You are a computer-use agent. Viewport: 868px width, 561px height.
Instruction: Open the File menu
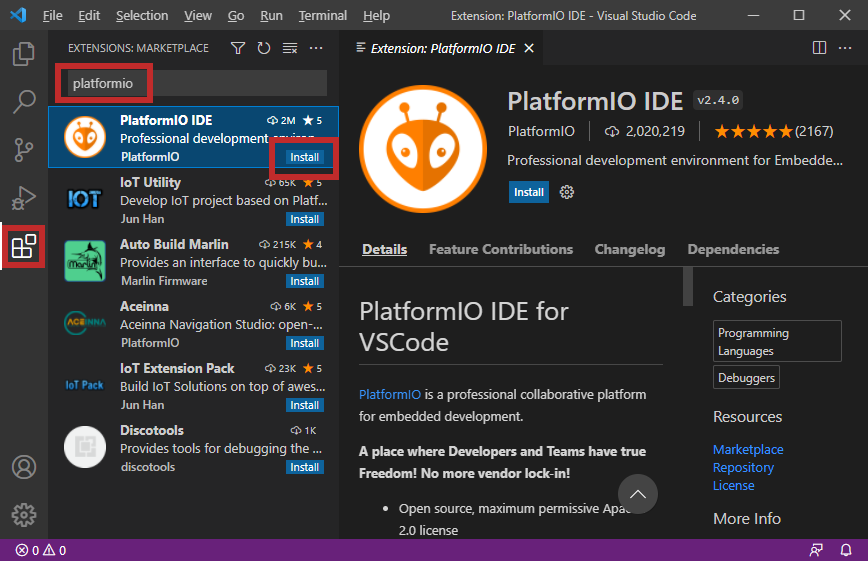53,16
